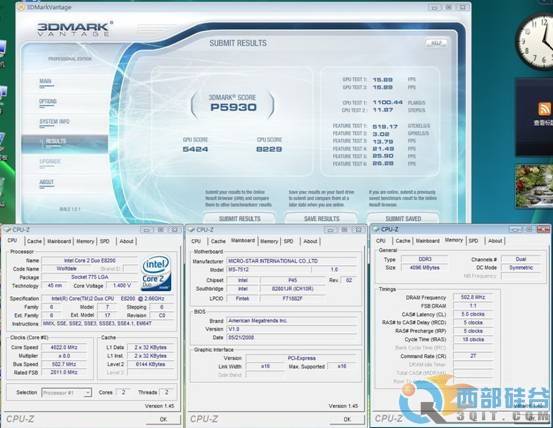Open About section in 3DMark sidebar

tap(46, 182)
